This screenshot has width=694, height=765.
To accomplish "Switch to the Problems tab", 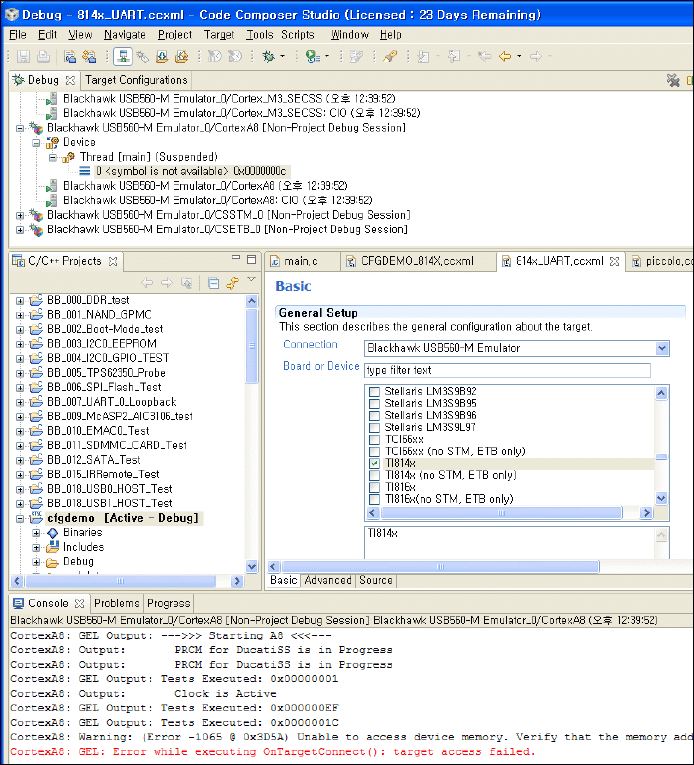I will tap(117, 604).
